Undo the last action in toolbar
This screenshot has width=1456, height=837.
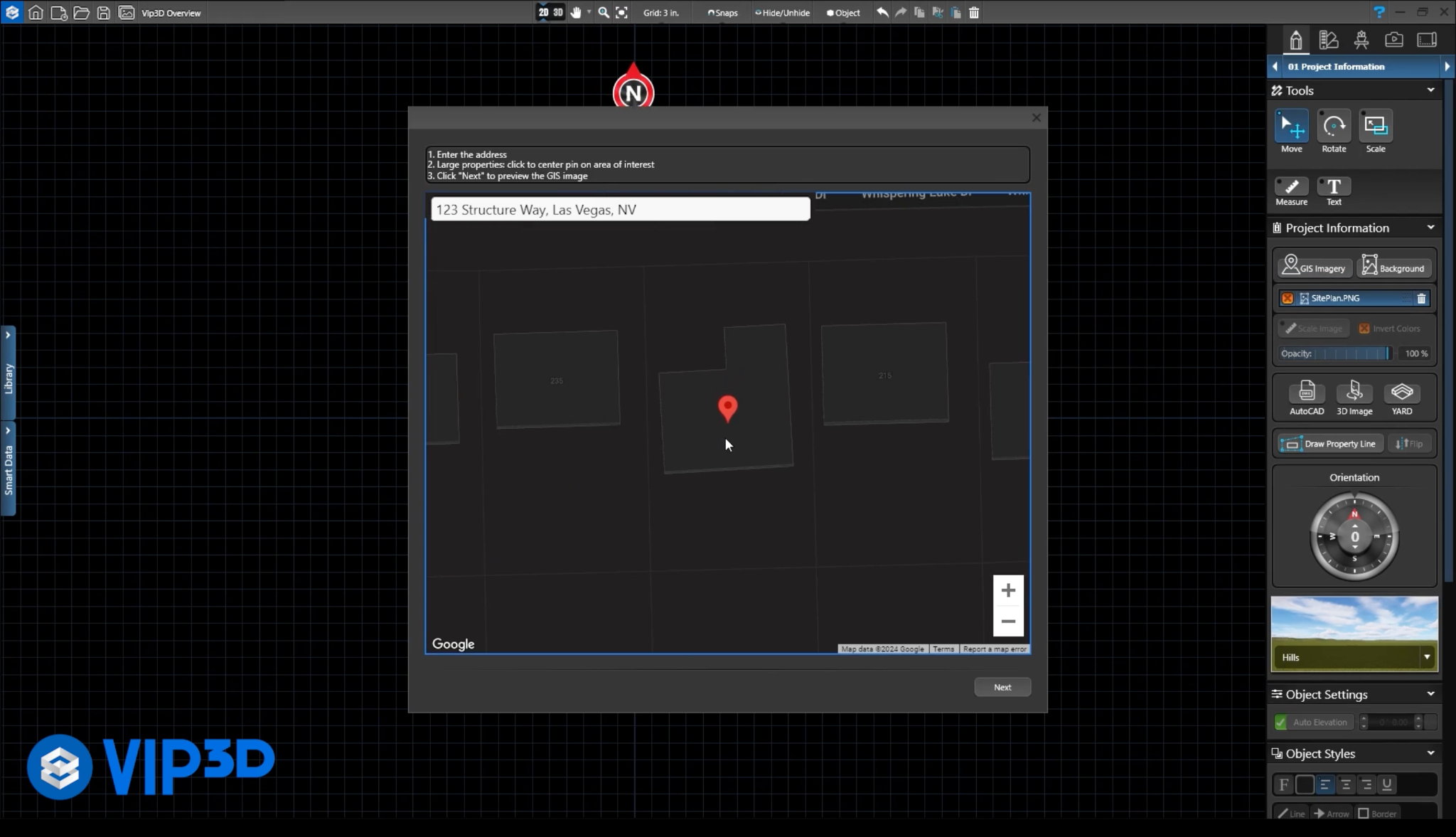[882, 12]
